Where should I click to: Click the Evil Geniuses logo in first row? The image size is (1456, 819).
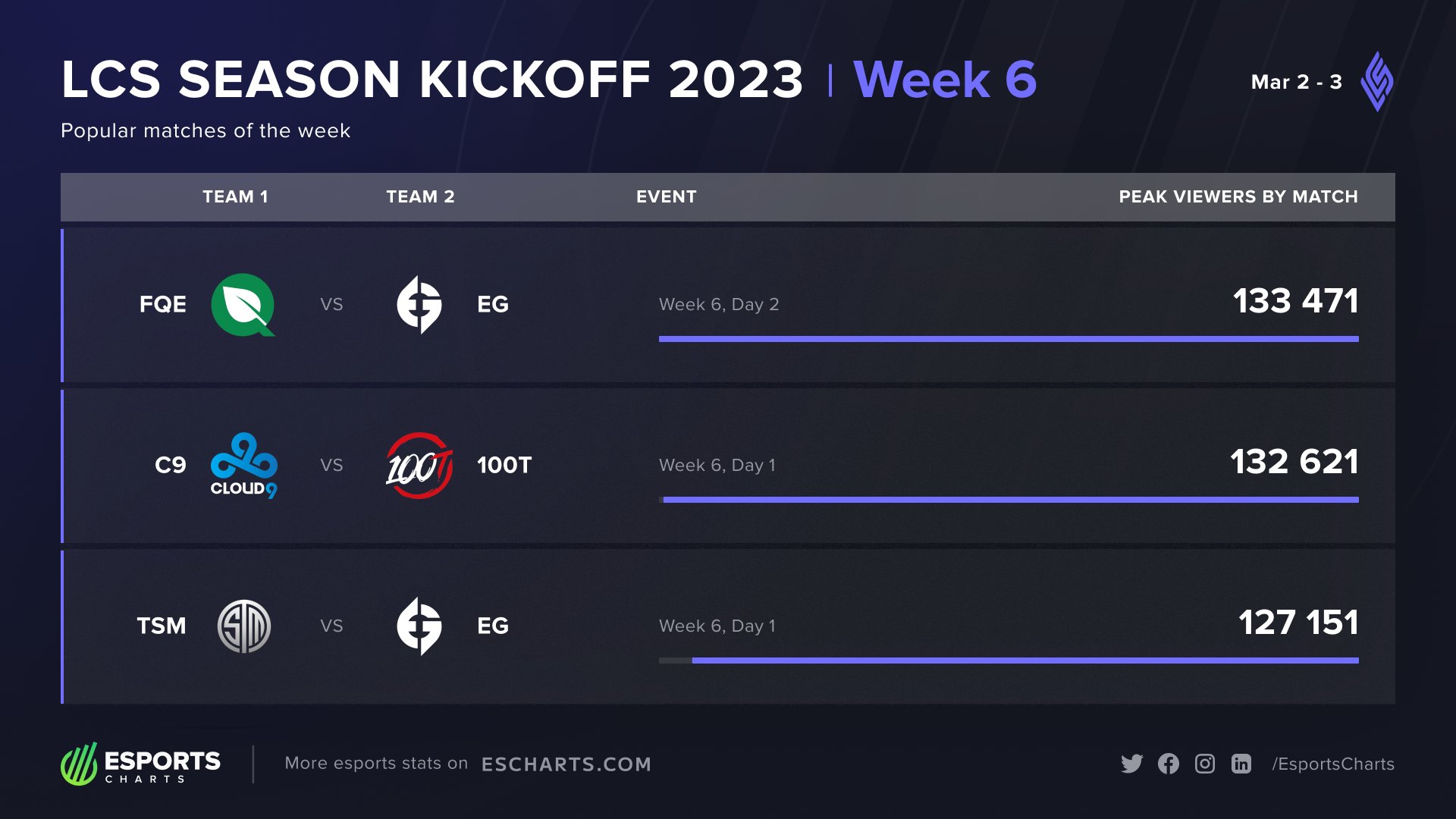(x=419, y=305)
